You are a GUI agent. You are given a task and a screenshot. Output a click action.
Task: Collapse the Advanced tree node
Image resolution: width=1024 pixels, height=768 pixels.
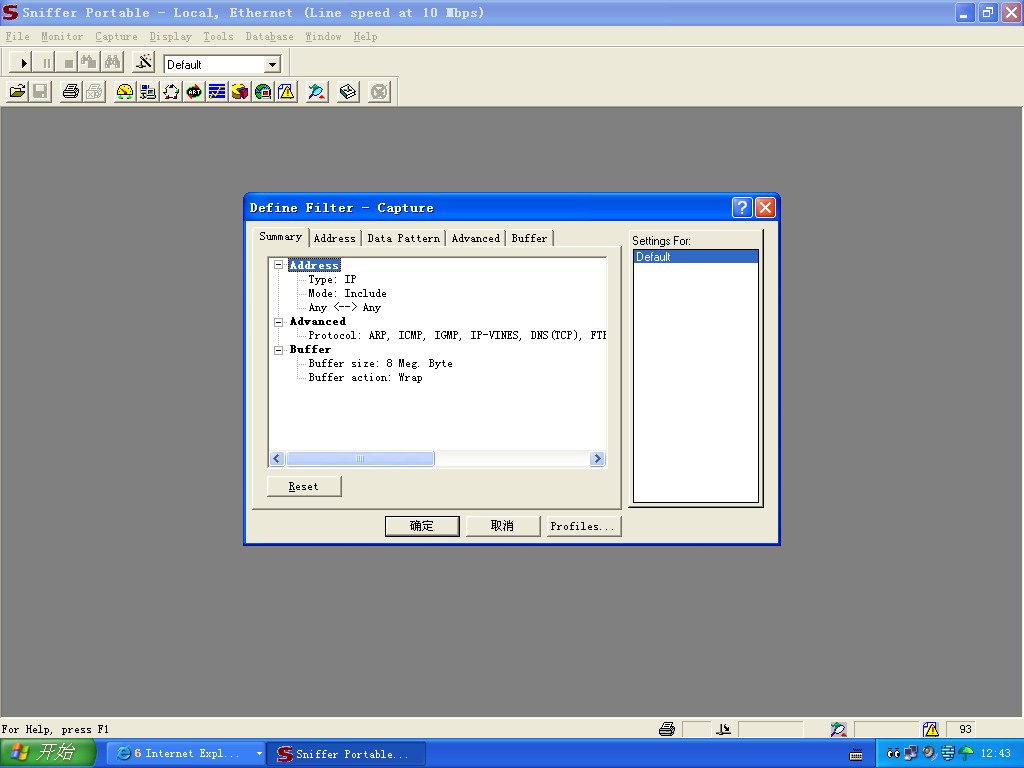(x=279, y=321)
